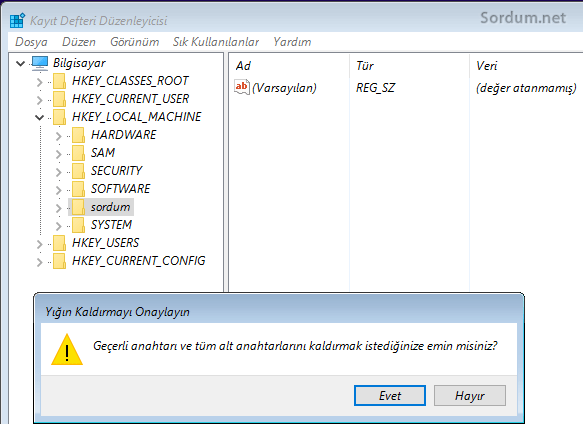Confirm deletion with the Evet button

pos(390,395)
